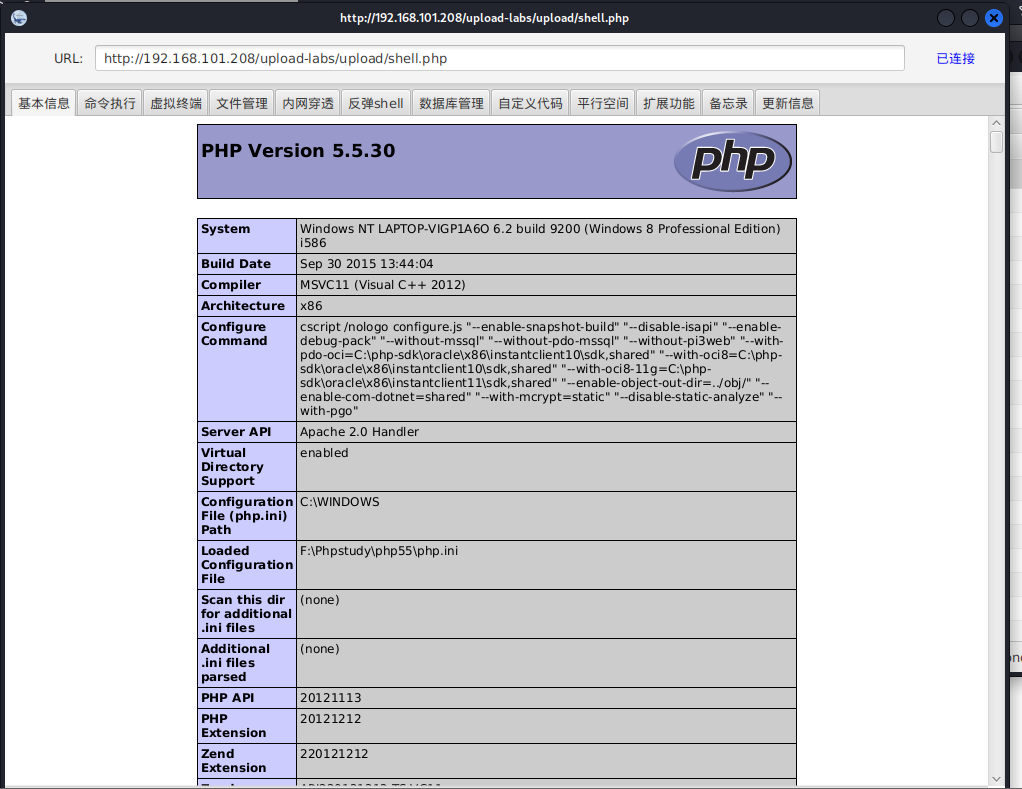Click the Server API label
This screenshot has height=789, width=1022.
tap(236, 432)
